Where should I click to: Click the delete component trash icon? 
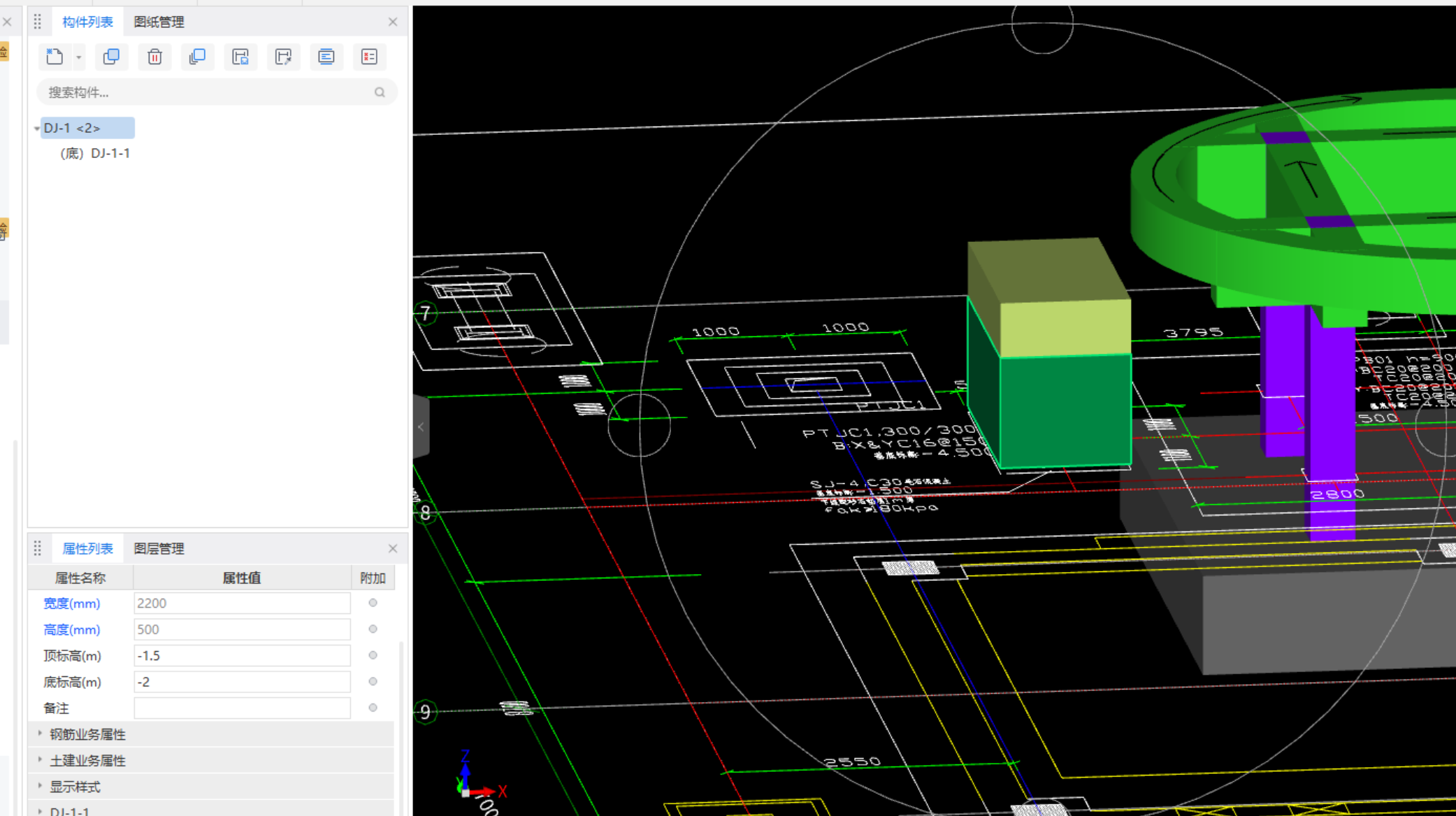(x=154, y=57)
